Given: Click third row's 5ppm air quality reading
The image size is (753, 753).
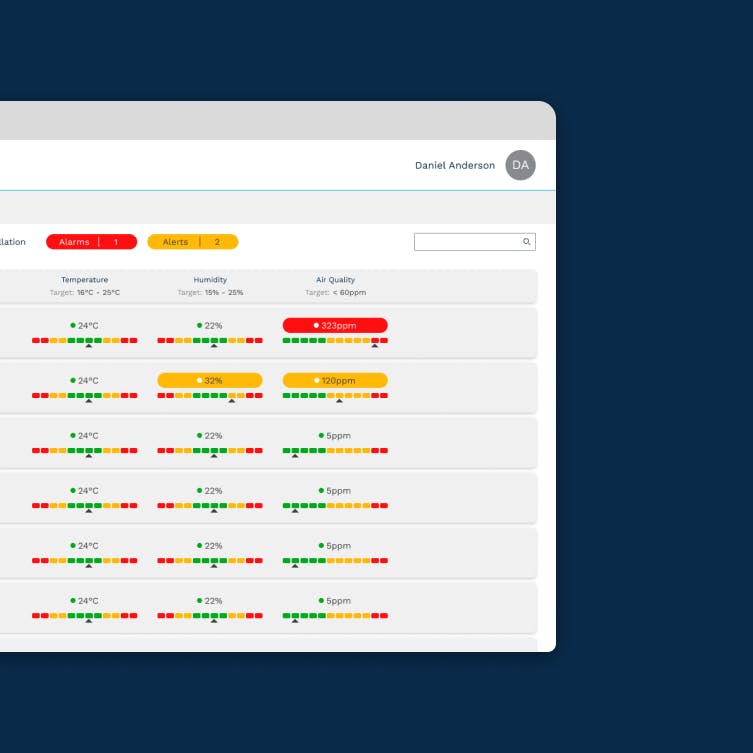Looking at the screenshot, I should (x=335, y=436).
